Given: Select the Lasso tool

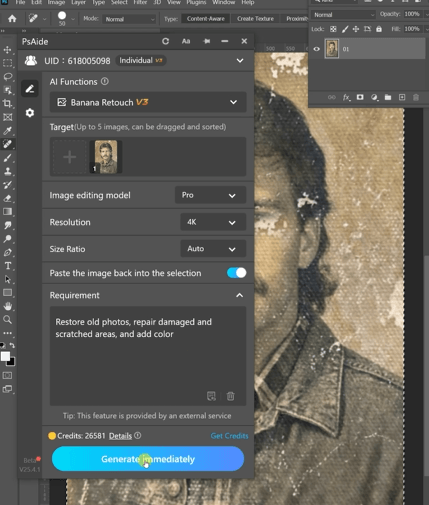Looking at the screenshot, I should (7, 77).
